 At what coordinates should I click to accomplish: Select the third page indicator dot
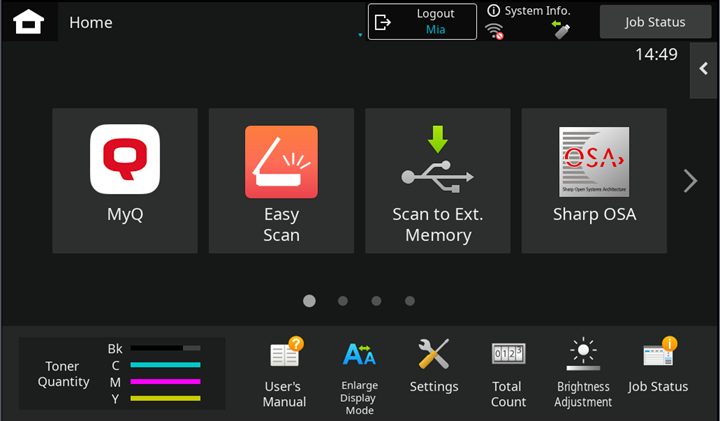point(376,300)
